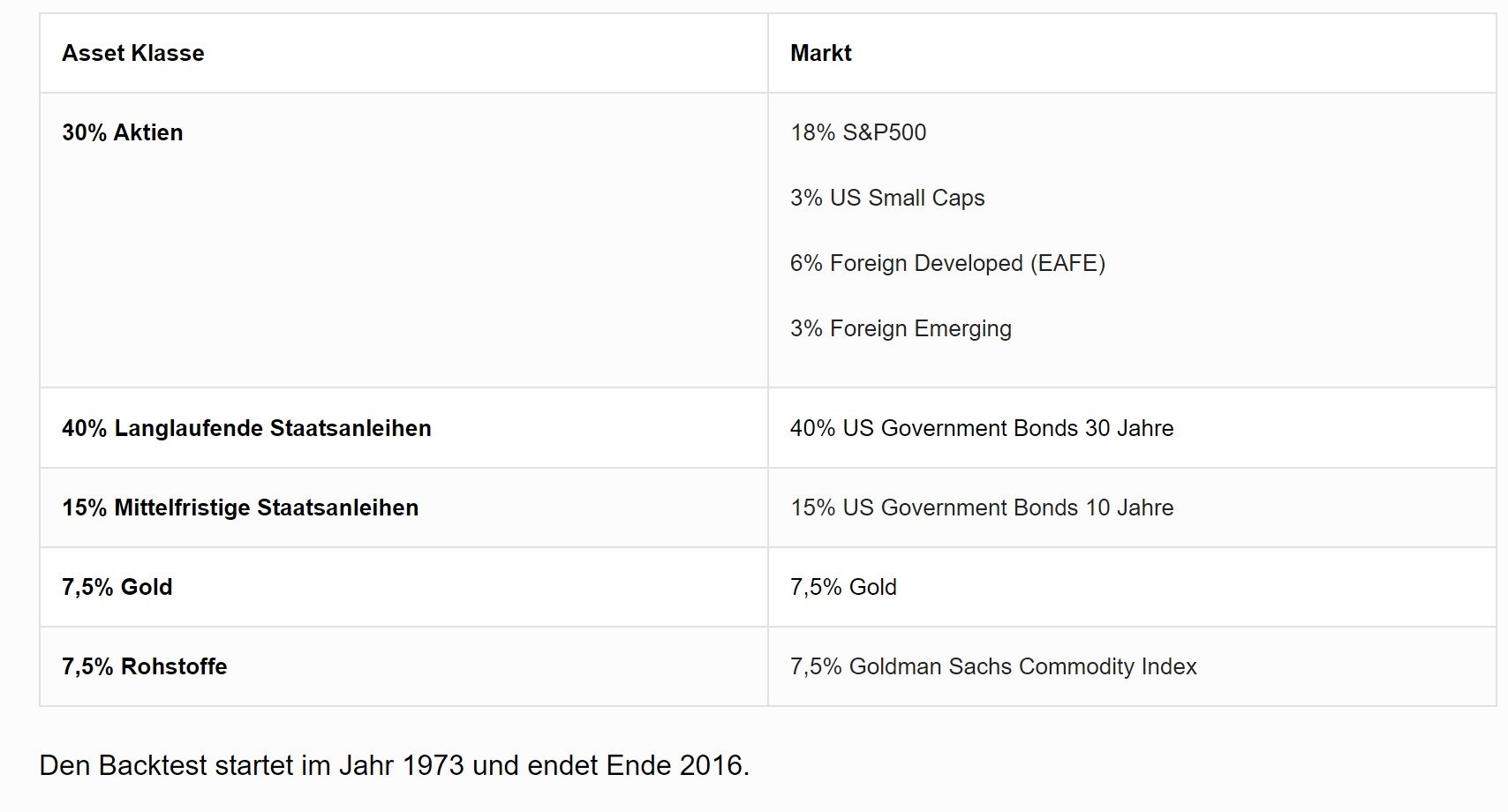The height and width of the screenshot is (812, 1508).
Task: Click '15% US Government Bonds 10 Jahre'
Action: 982,507
